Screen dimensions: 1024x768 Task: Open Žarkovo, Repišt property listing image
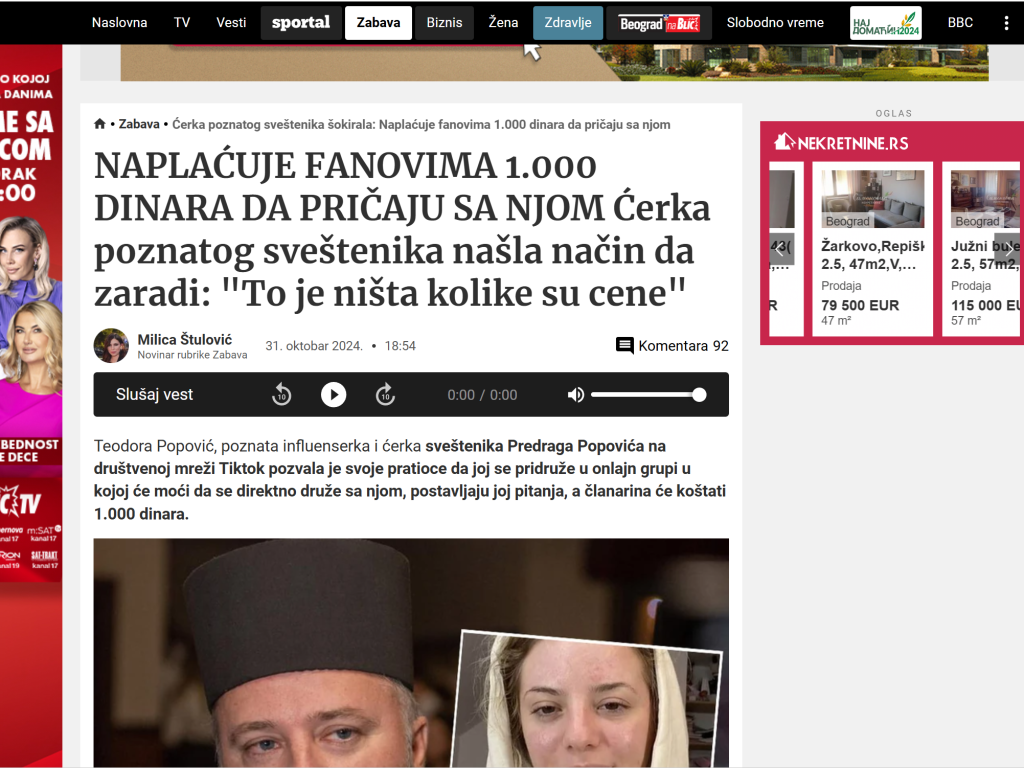pos(872,199)
